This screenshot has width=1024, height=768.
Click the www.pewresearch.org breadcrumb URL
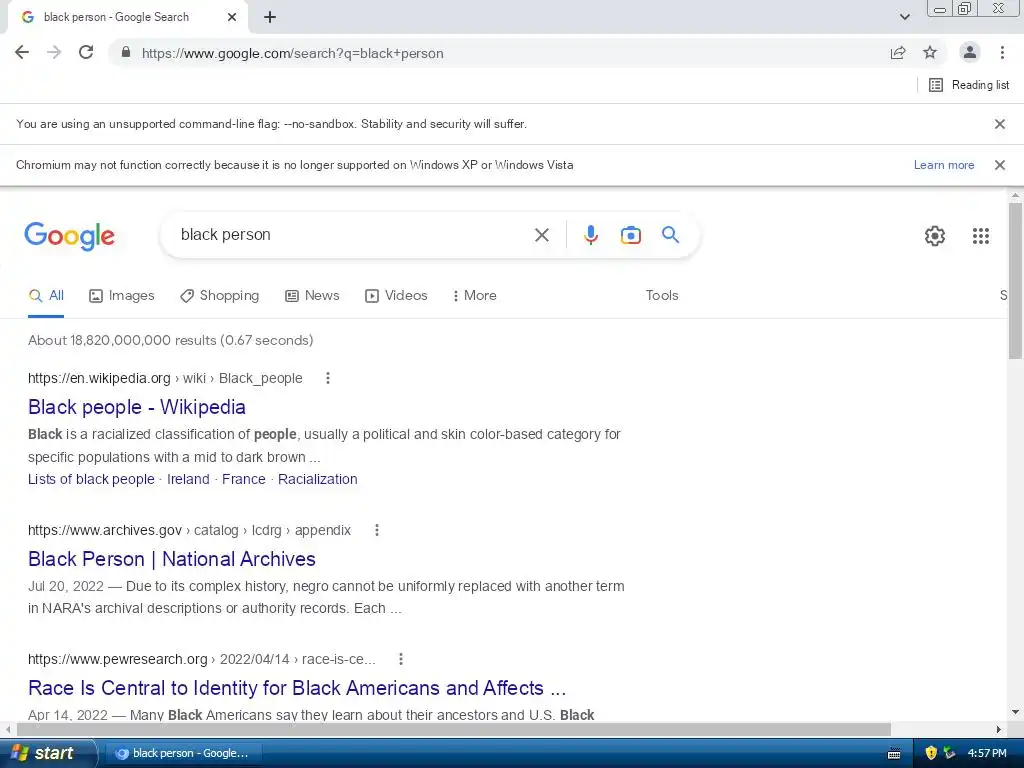click(x=202, y=660)
